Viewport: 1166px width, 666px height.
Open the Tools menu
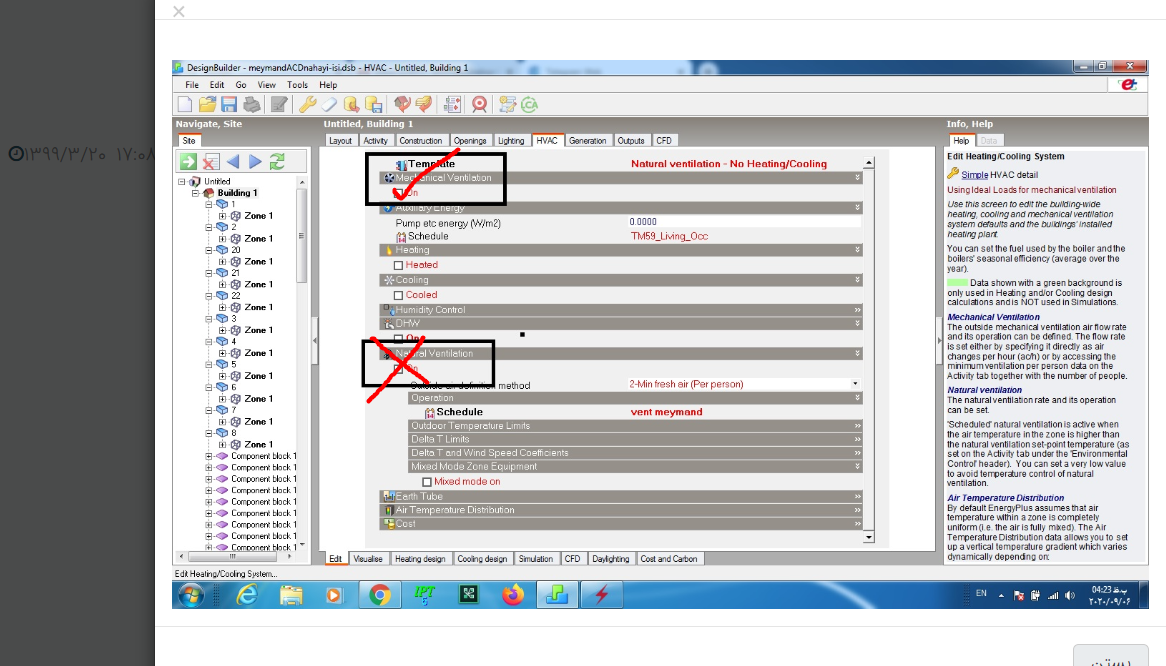tap(297, 85)
